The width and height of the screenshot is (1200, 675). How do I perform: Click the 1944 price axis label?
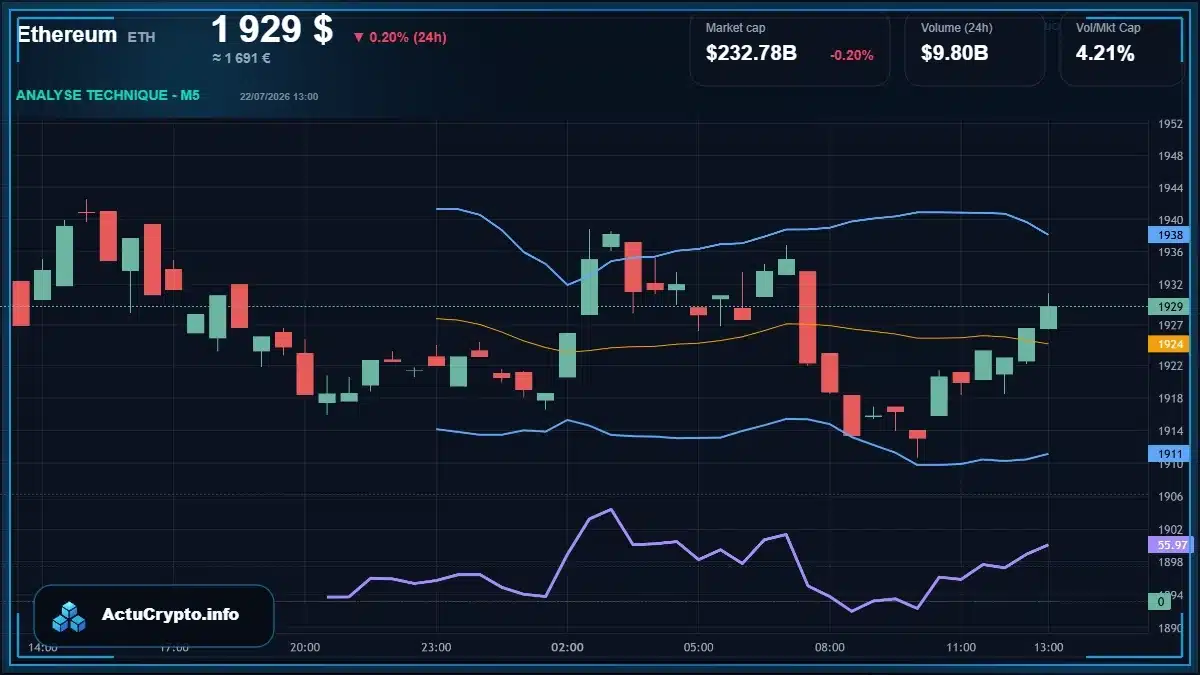tap(1170, 188)
